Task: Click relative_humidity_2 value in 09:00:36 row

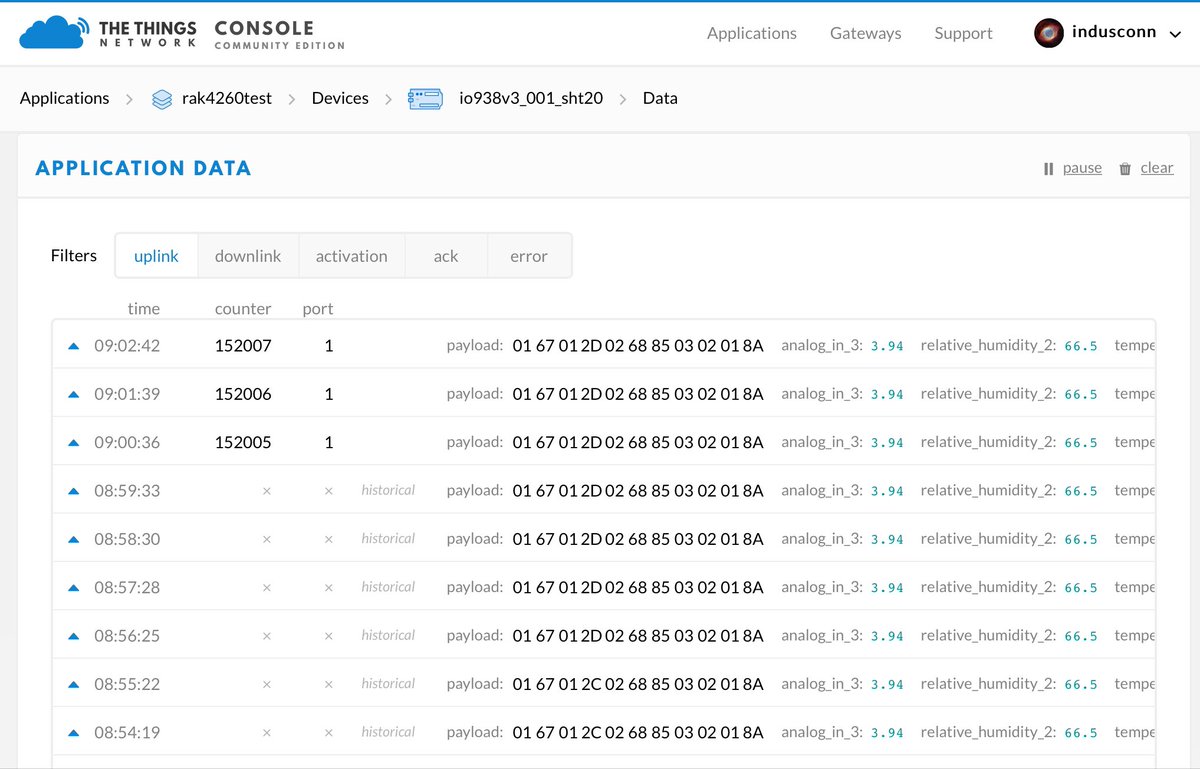Action: click(x=1081, y=443)
